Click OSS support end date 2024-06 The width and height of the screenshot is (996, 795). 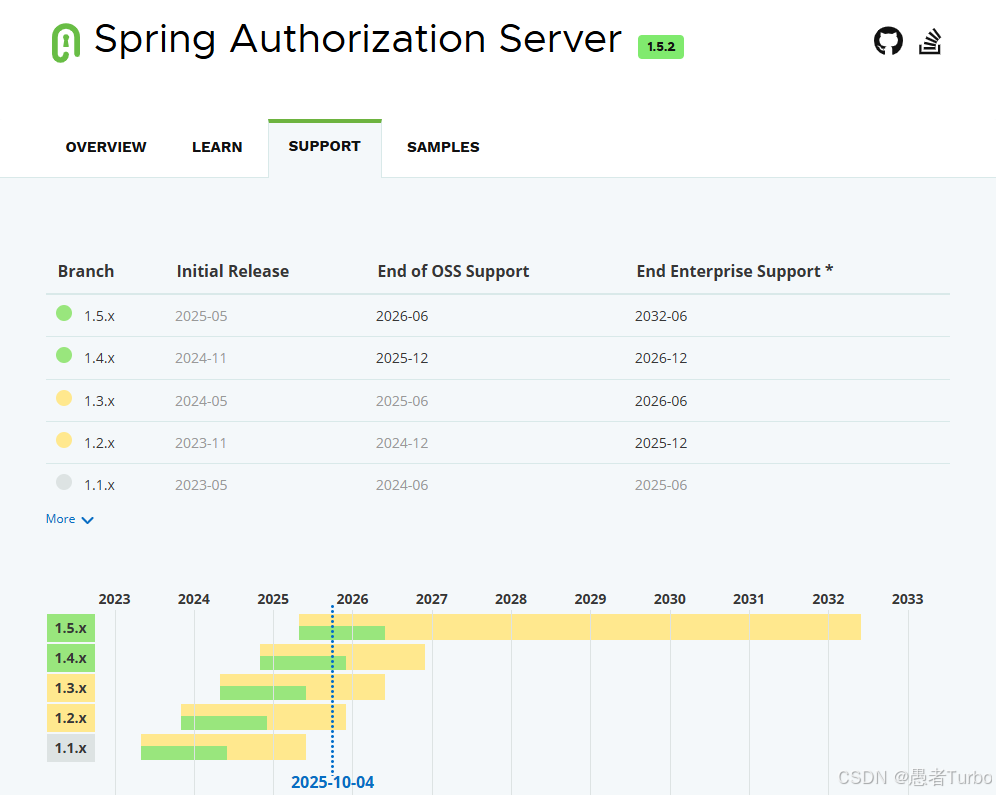click(402, 485)
